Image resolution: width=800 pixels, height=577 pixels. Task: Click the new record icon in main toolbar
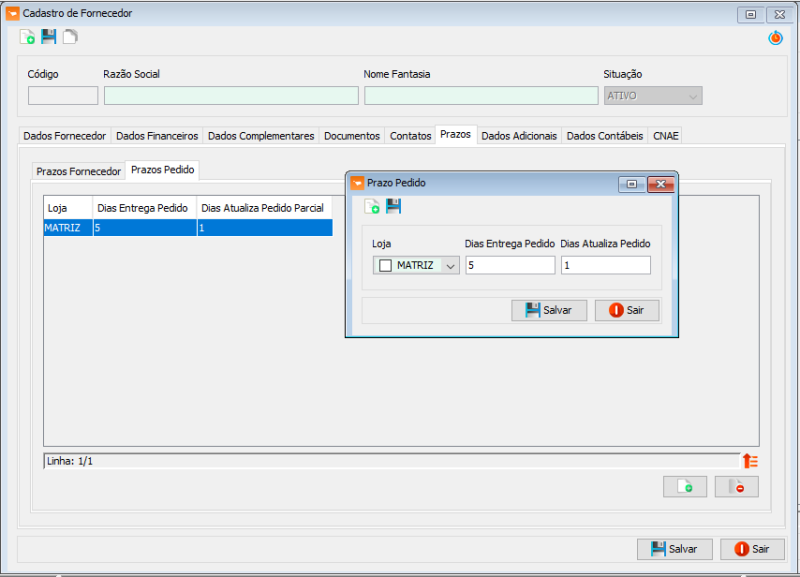pyautogui.click(x=27, y=37)
